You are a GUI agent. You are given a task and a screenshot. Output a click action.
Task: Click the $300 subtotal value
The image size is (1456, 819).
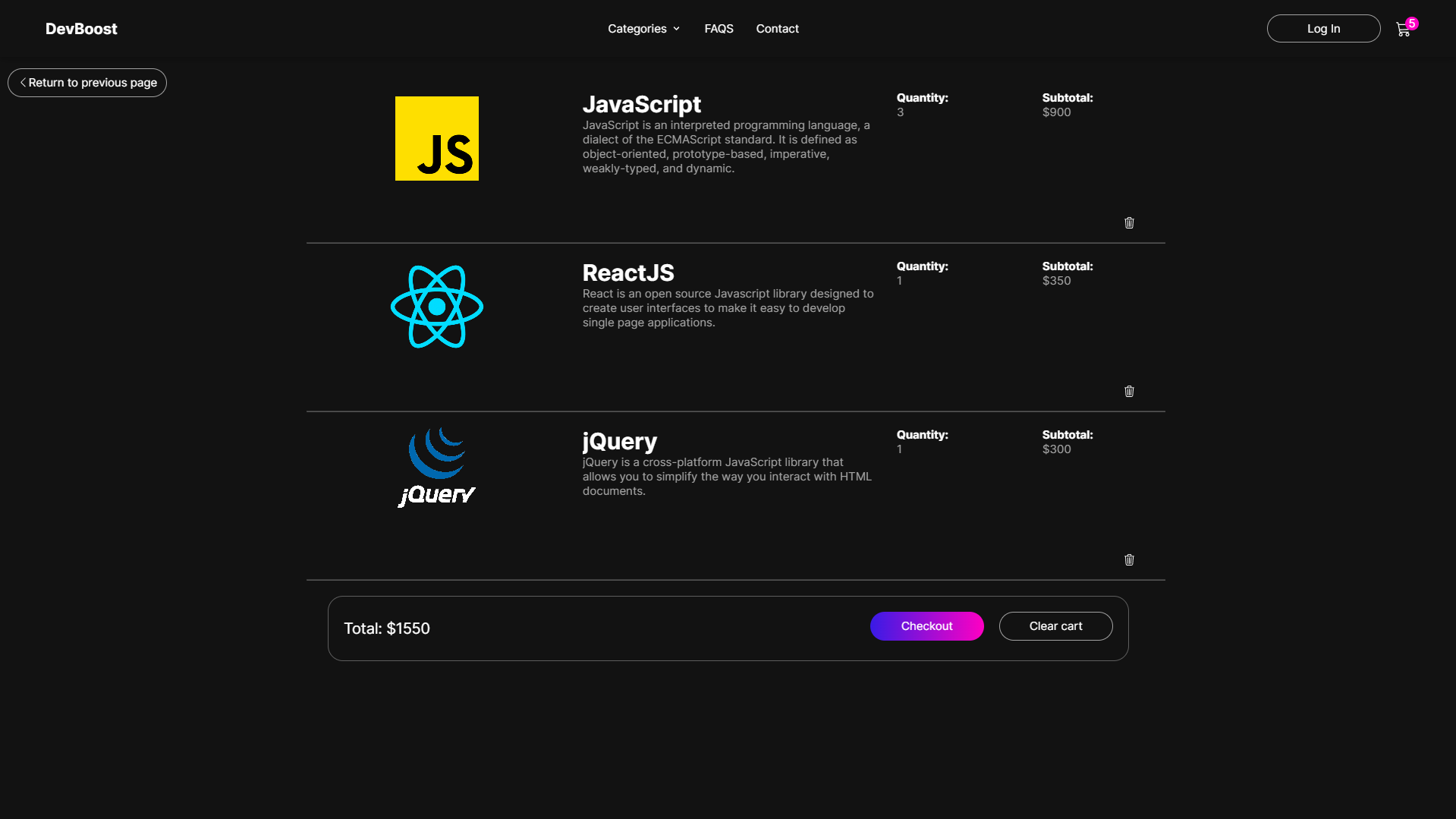[x=1056, y=449]
